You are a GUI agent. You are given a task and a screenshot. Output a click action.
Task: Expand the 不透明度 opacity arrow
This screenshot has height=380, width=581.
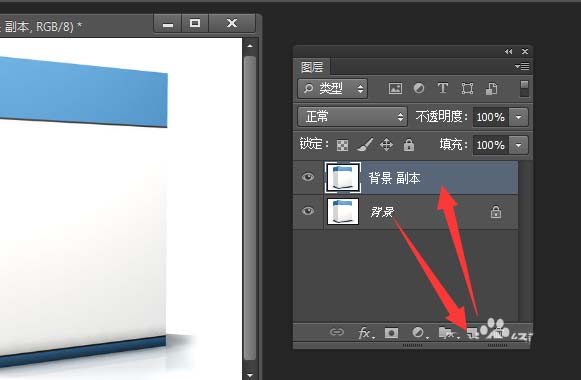[518, 117]
